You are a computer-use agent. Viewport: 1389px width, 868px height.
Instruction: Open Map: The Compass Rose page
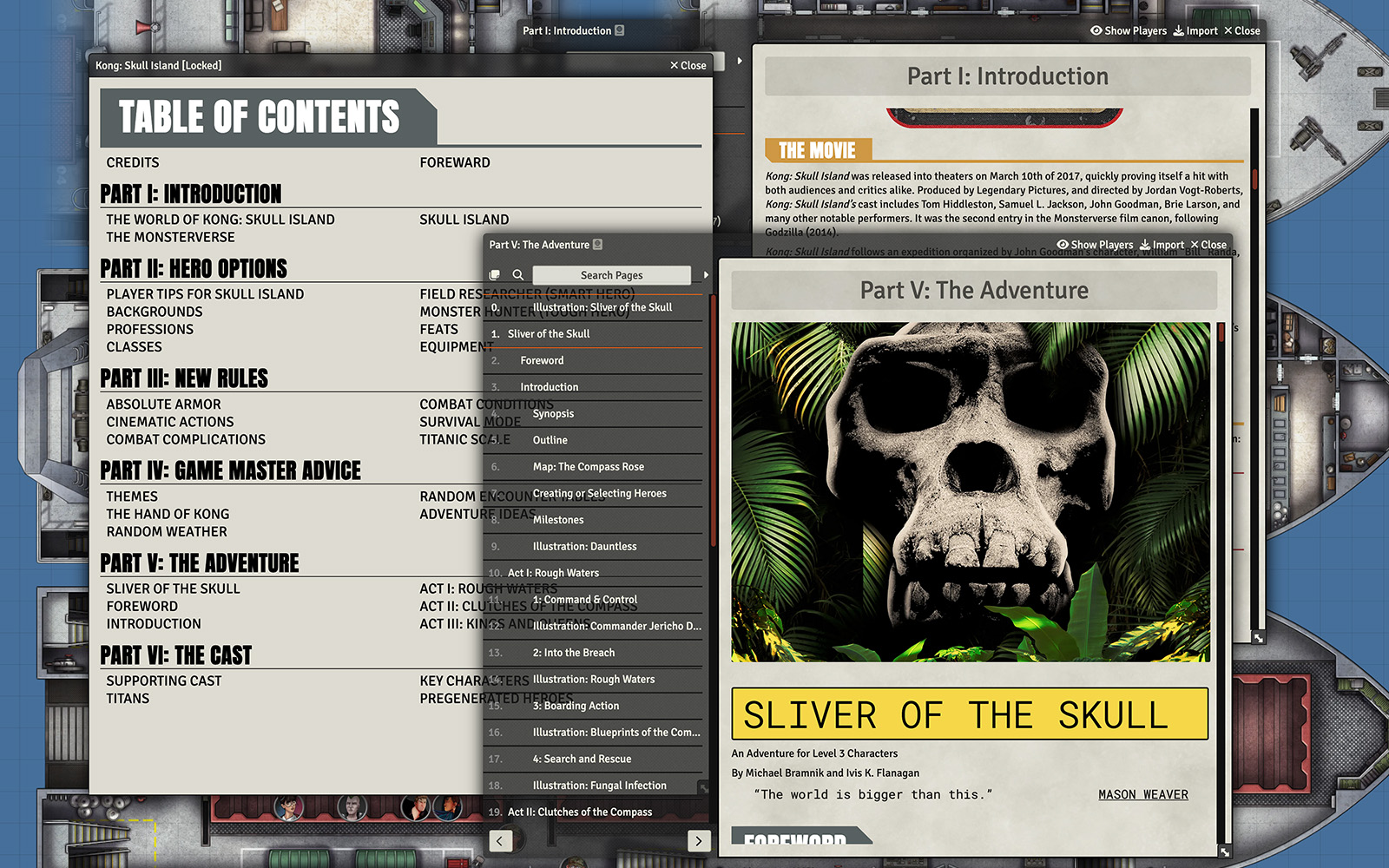(x=593, y=467)
